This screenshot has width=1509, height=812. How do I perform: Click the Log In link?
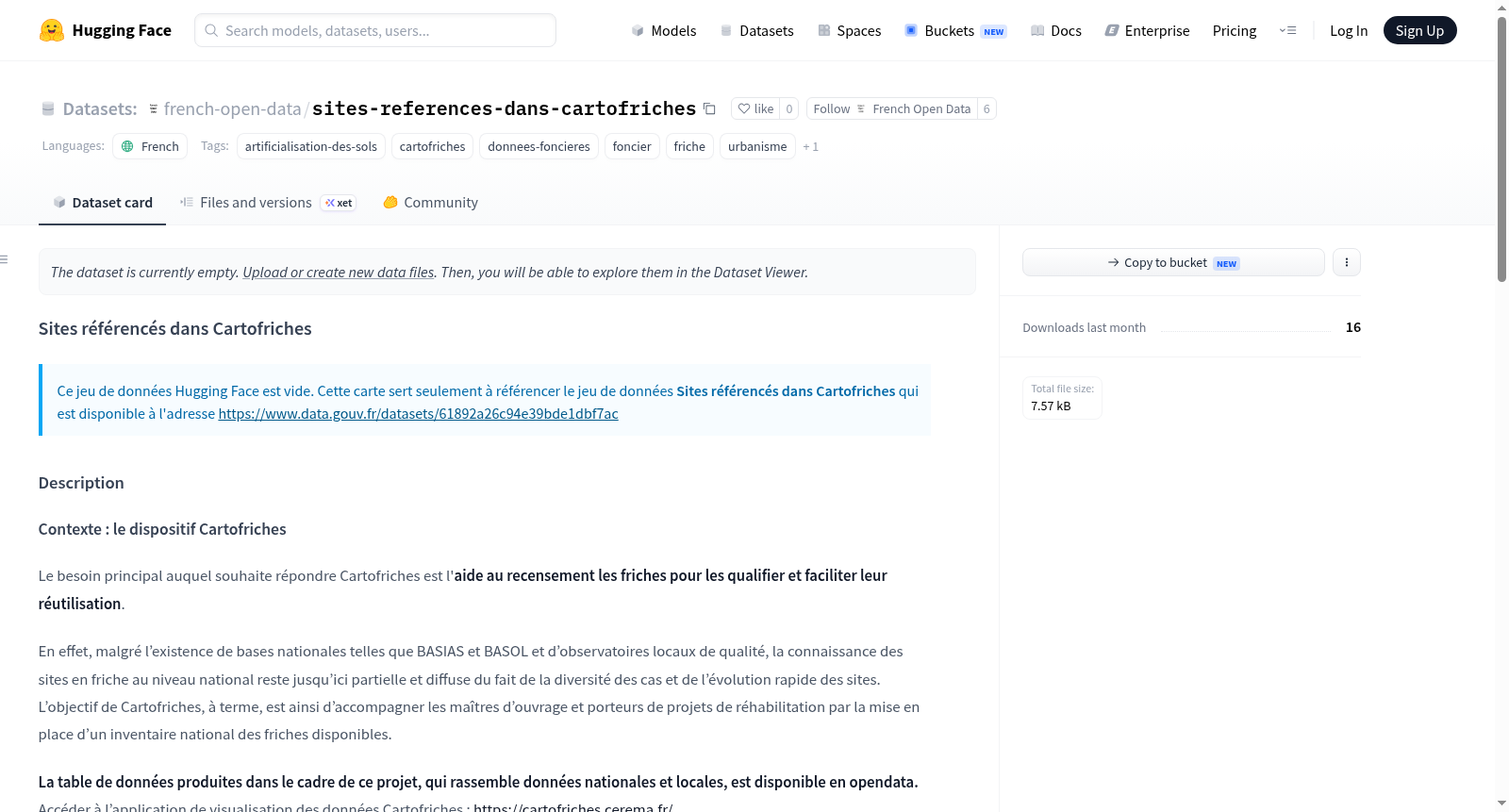(1349, 30)
